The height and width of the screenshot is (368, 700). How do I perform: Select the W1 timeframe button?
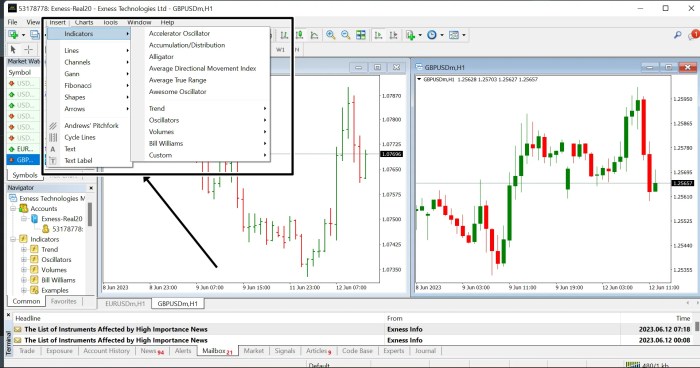[x=280, y=50]
